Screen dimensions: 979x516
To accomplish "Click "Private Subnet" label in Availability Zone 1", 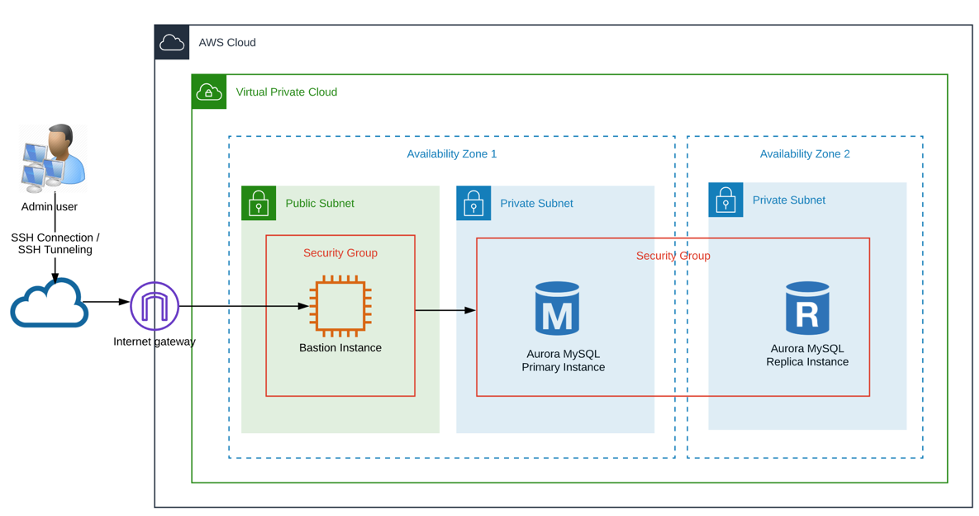I will tap(536, 203).
